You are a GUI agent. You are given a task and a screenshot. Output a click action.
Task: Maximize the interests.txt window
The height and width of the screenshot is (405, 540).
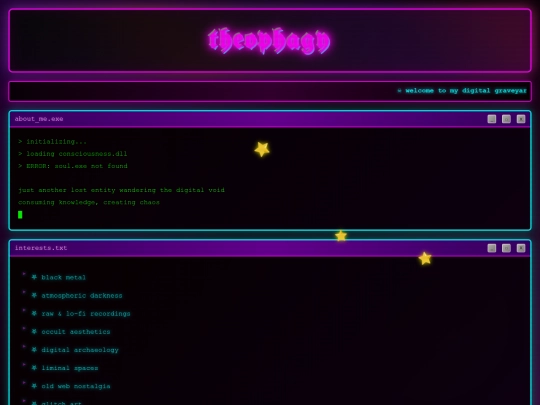(x=506, y=248)
